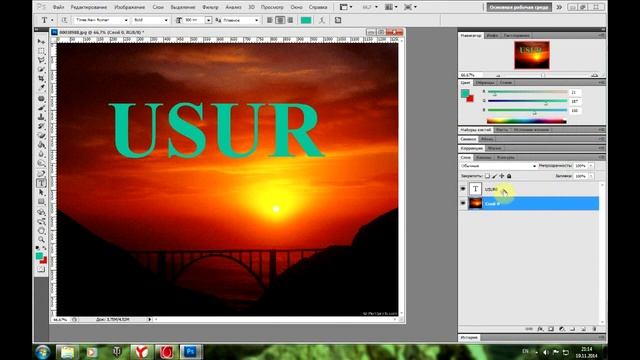
Task: Select the Healing Brush tool
Action: pos(41,99)
